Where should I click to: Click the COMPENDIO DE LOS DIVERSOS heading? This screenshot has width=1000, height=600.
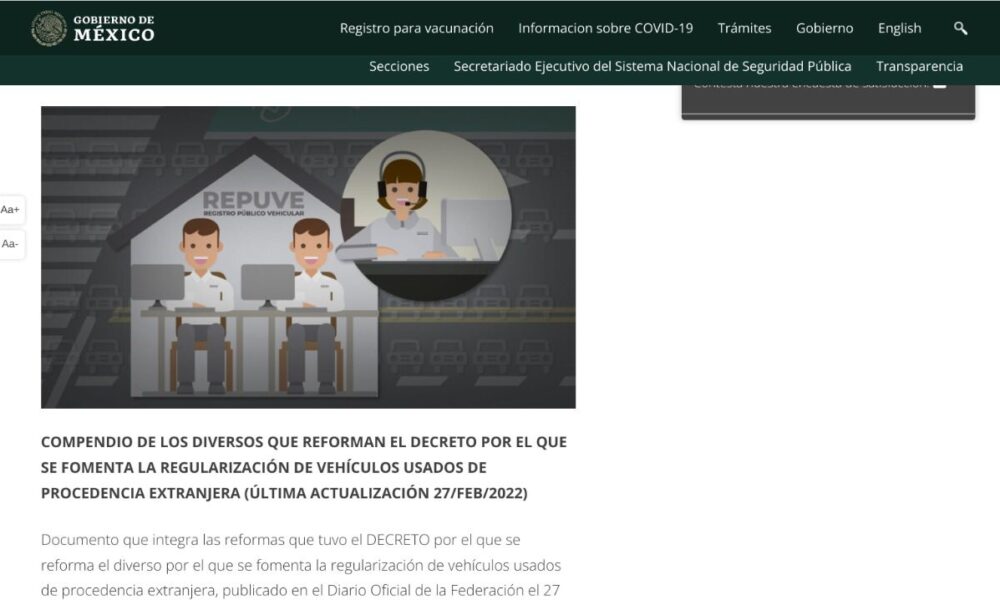[304, 467]
